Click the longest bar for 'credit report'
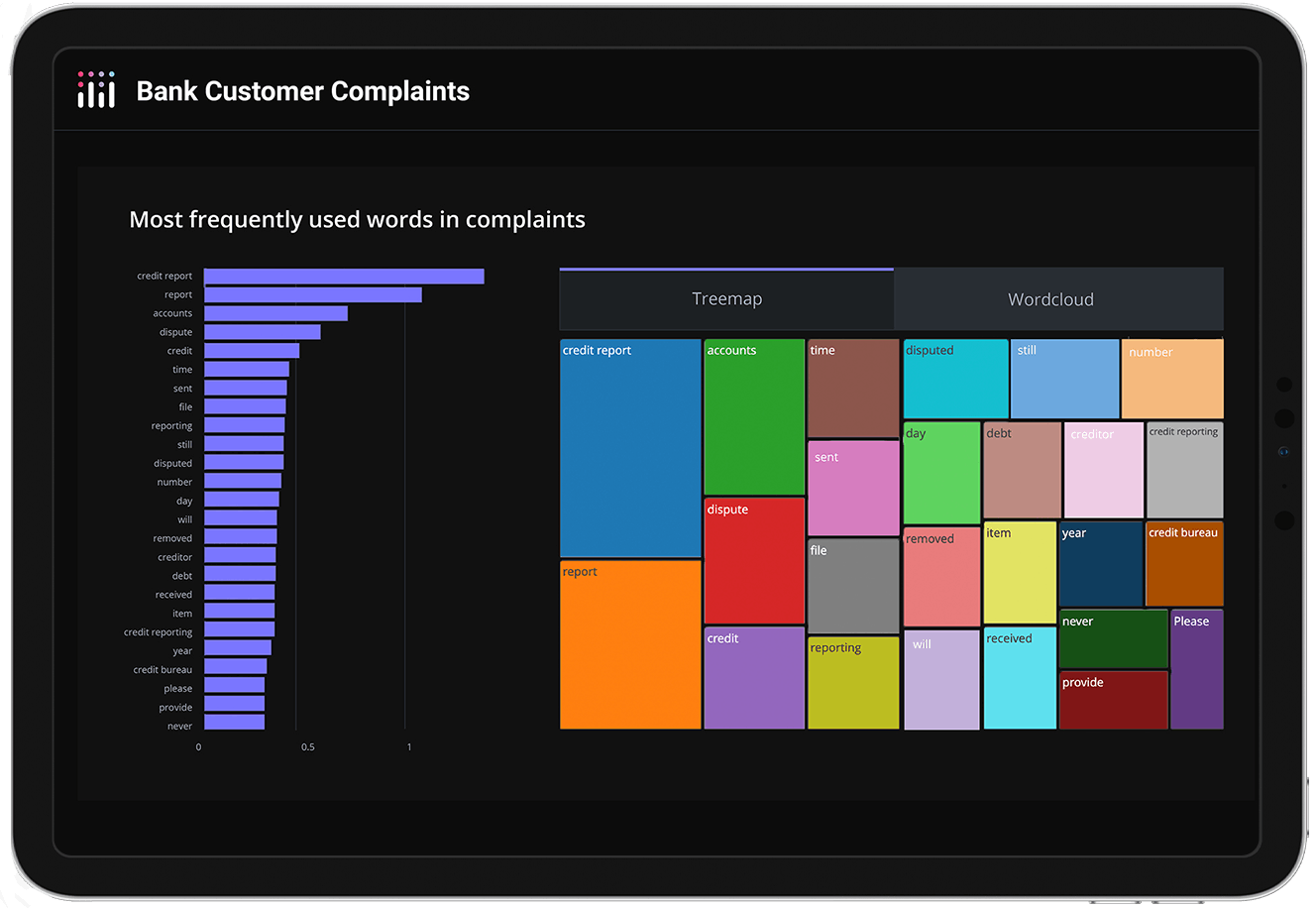This screenshot has width=1316, height=908. (x=342, y=276)
